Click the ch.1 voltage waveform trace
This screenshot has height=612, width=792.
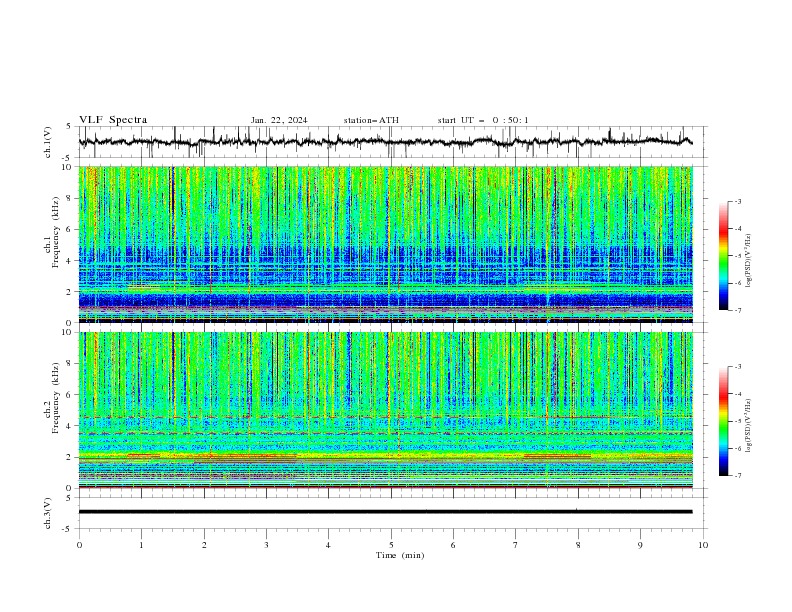[385, 142]
